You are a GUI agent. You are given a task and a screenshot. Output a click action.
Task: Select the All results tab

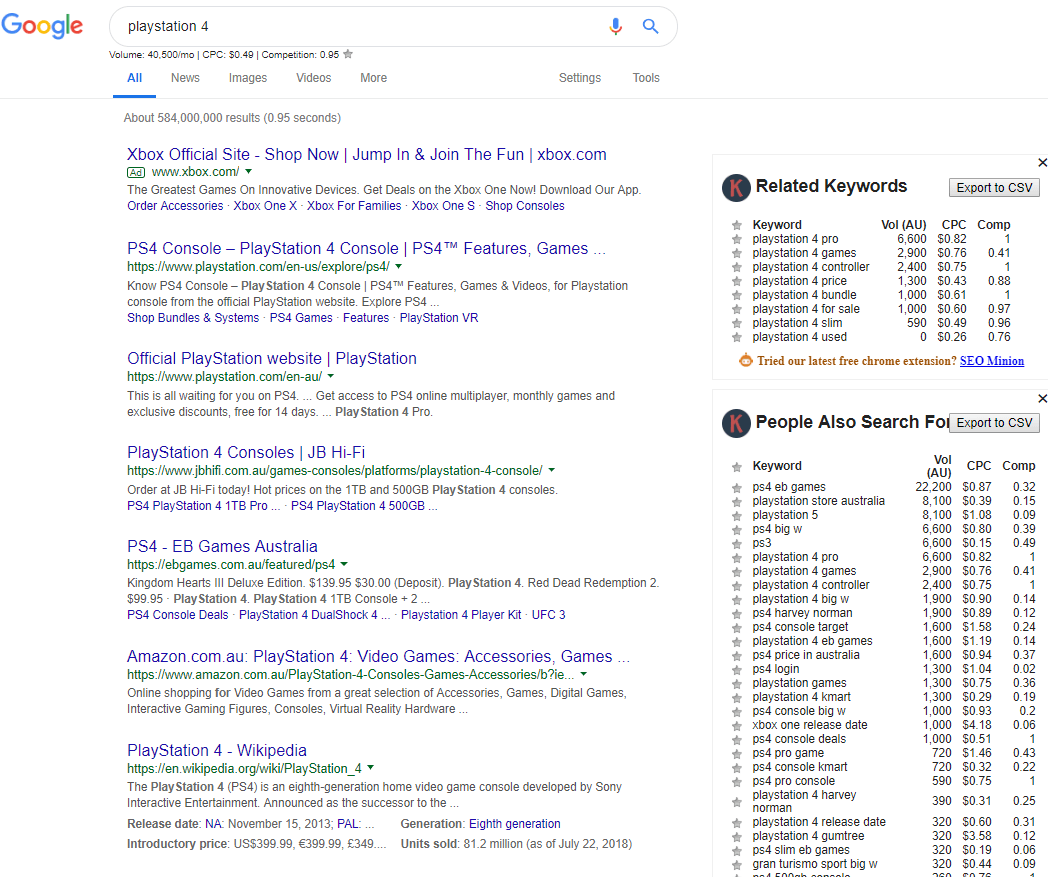click(x=134, y=78)
